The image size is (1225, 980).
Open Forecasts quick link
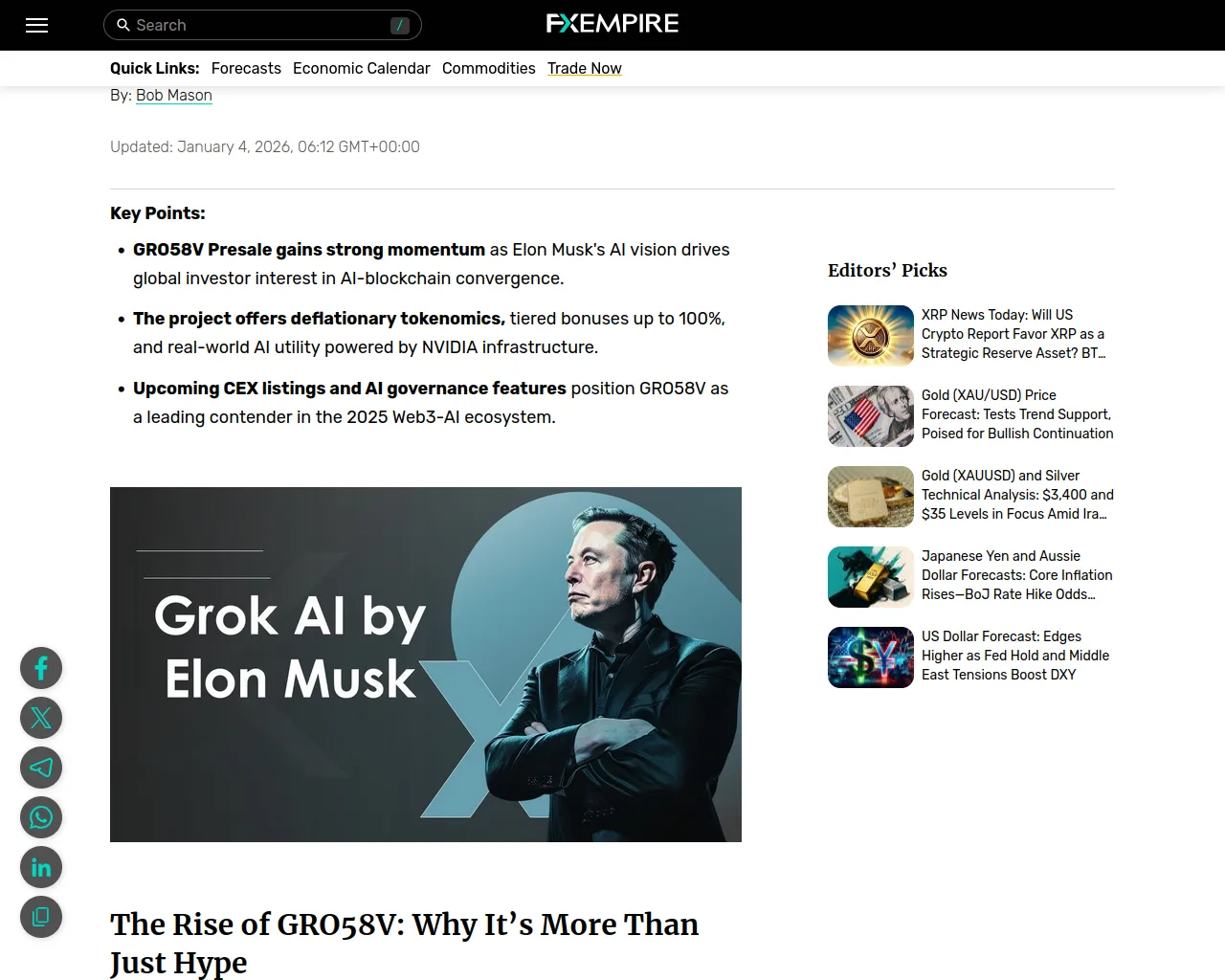pyautogui.click(x=246, y=68)
